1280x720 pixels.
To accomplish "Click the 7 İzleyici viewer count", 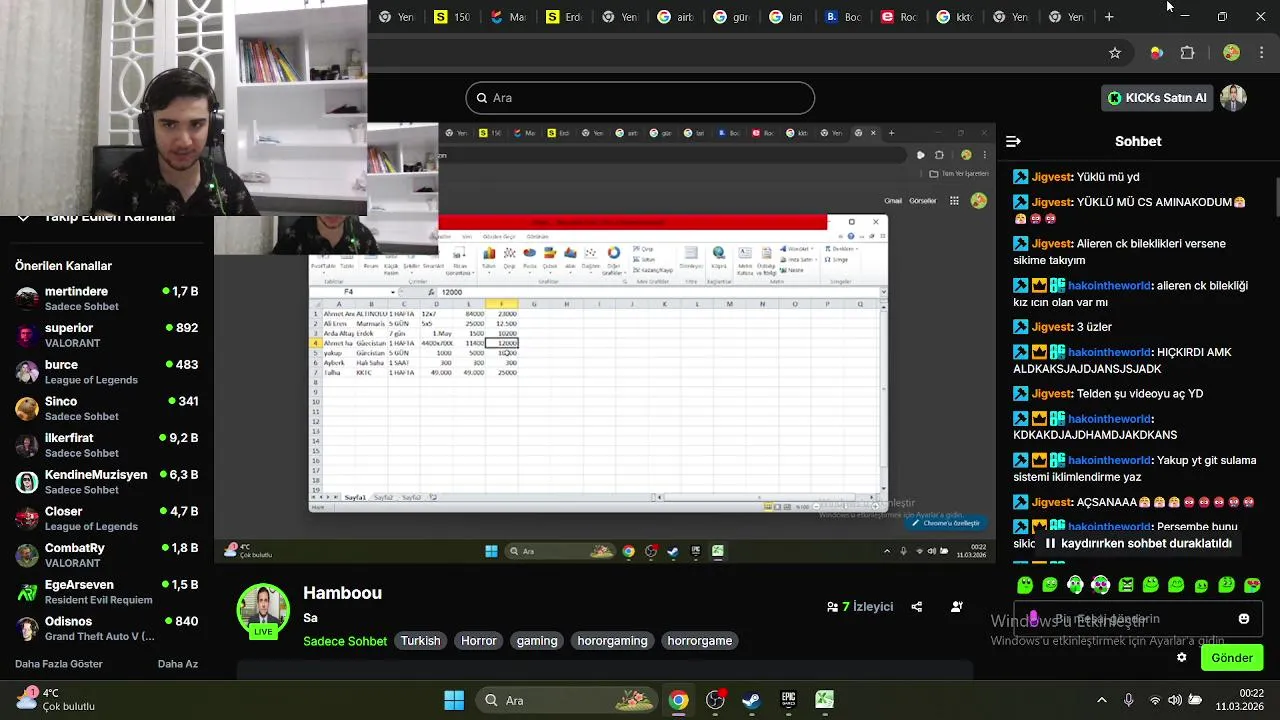I will click(x=860, y=607).
